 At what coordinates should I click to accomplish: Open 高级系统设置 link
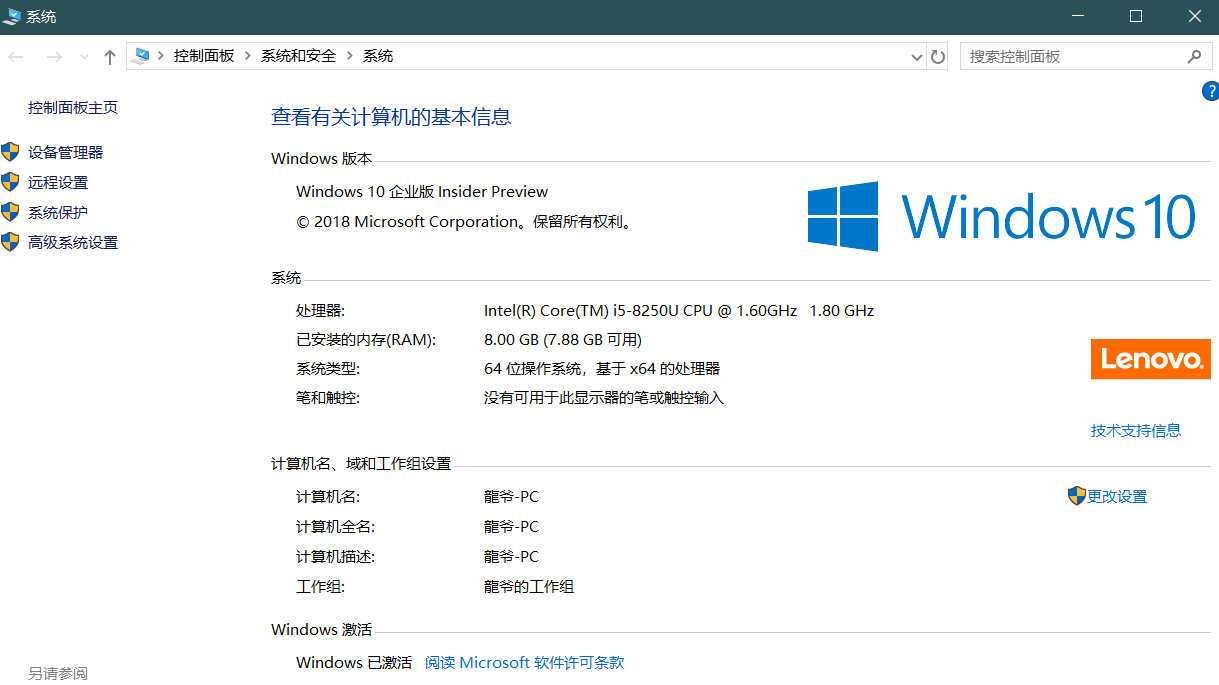73,242
